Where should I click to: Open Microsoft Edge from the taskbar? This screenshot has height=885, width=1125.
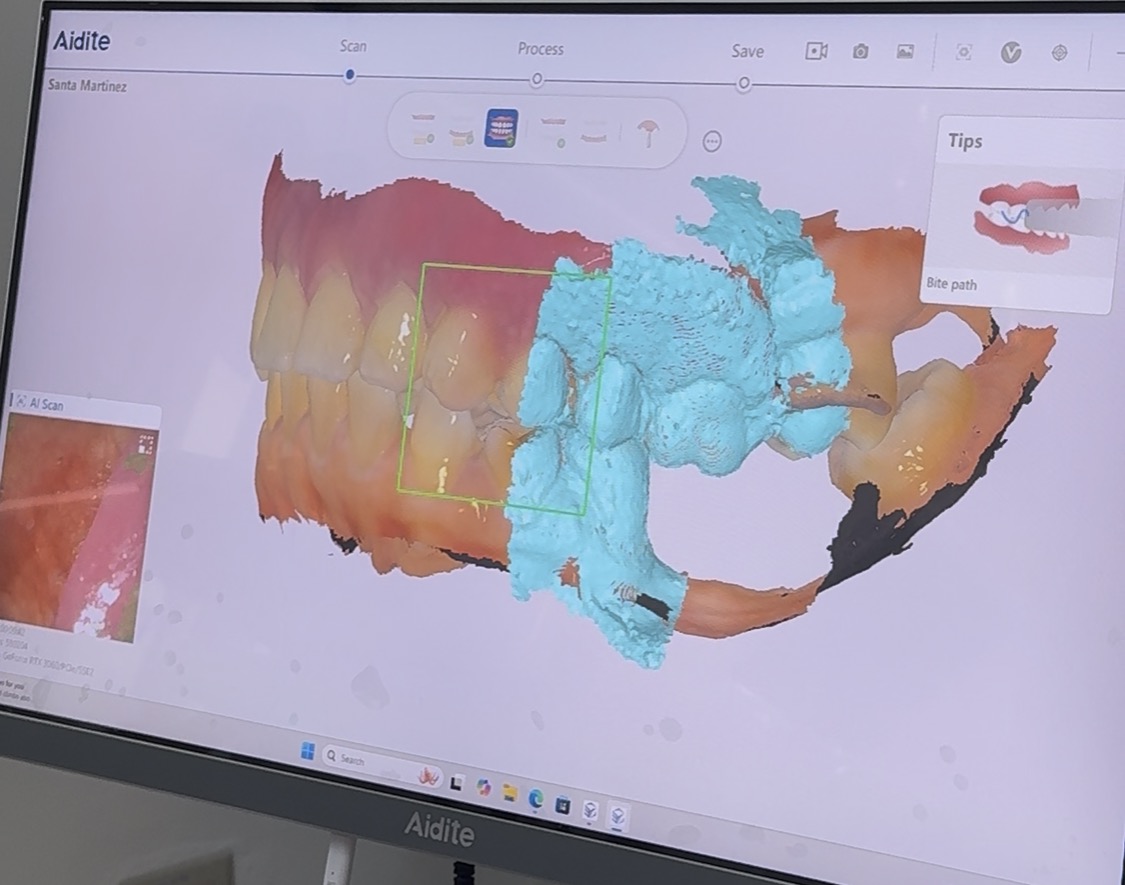pos(536,797)
